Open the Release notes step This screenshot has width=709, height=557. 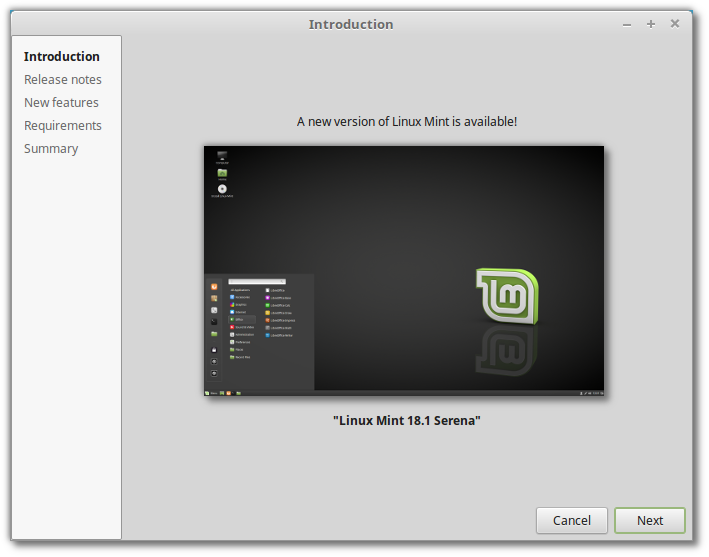(x=63, y=80)
